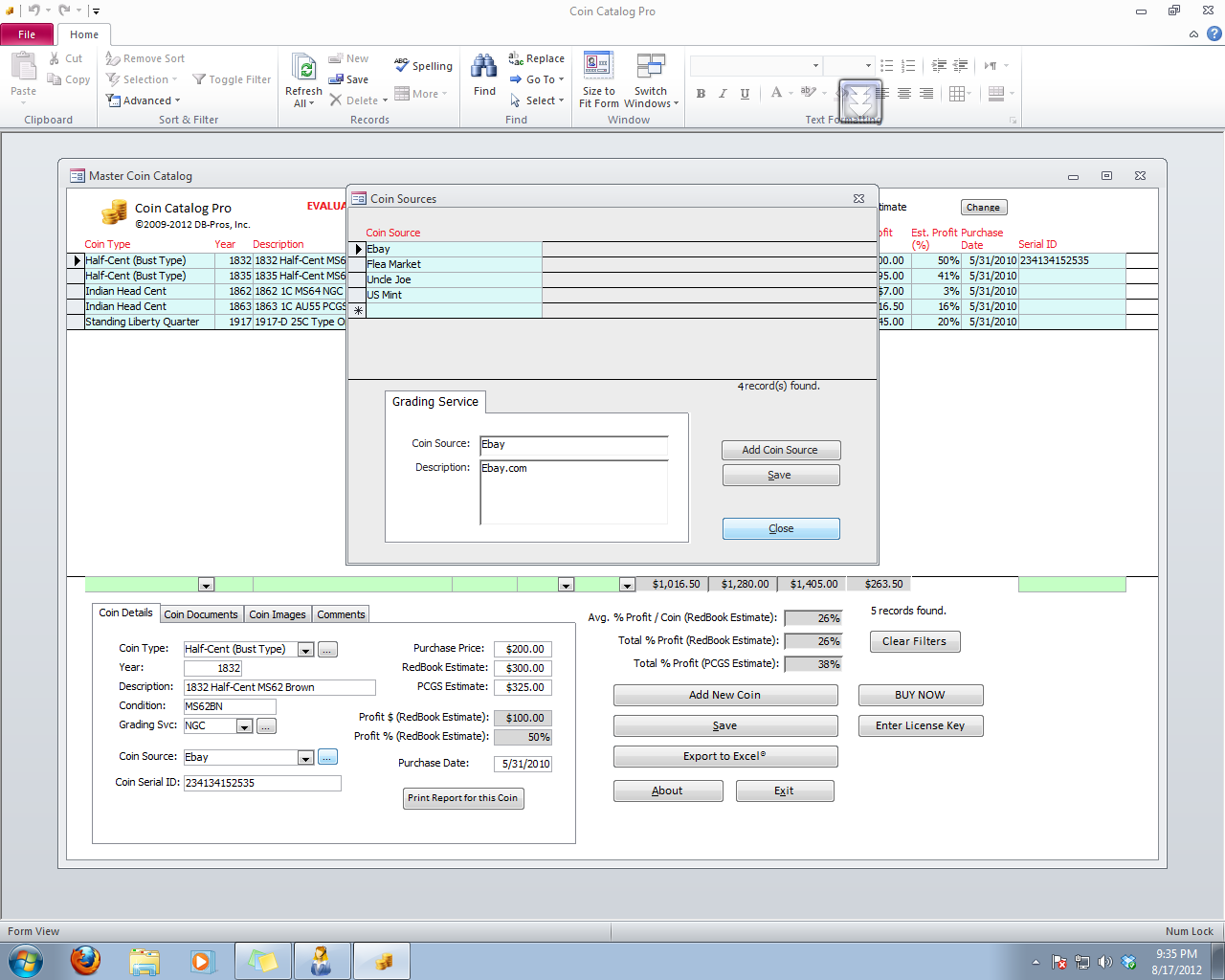The width and height of the screenshot is (1225, 980).
Task: Expand the Grading Svc dropdown
Action: (x=244, y=725)
